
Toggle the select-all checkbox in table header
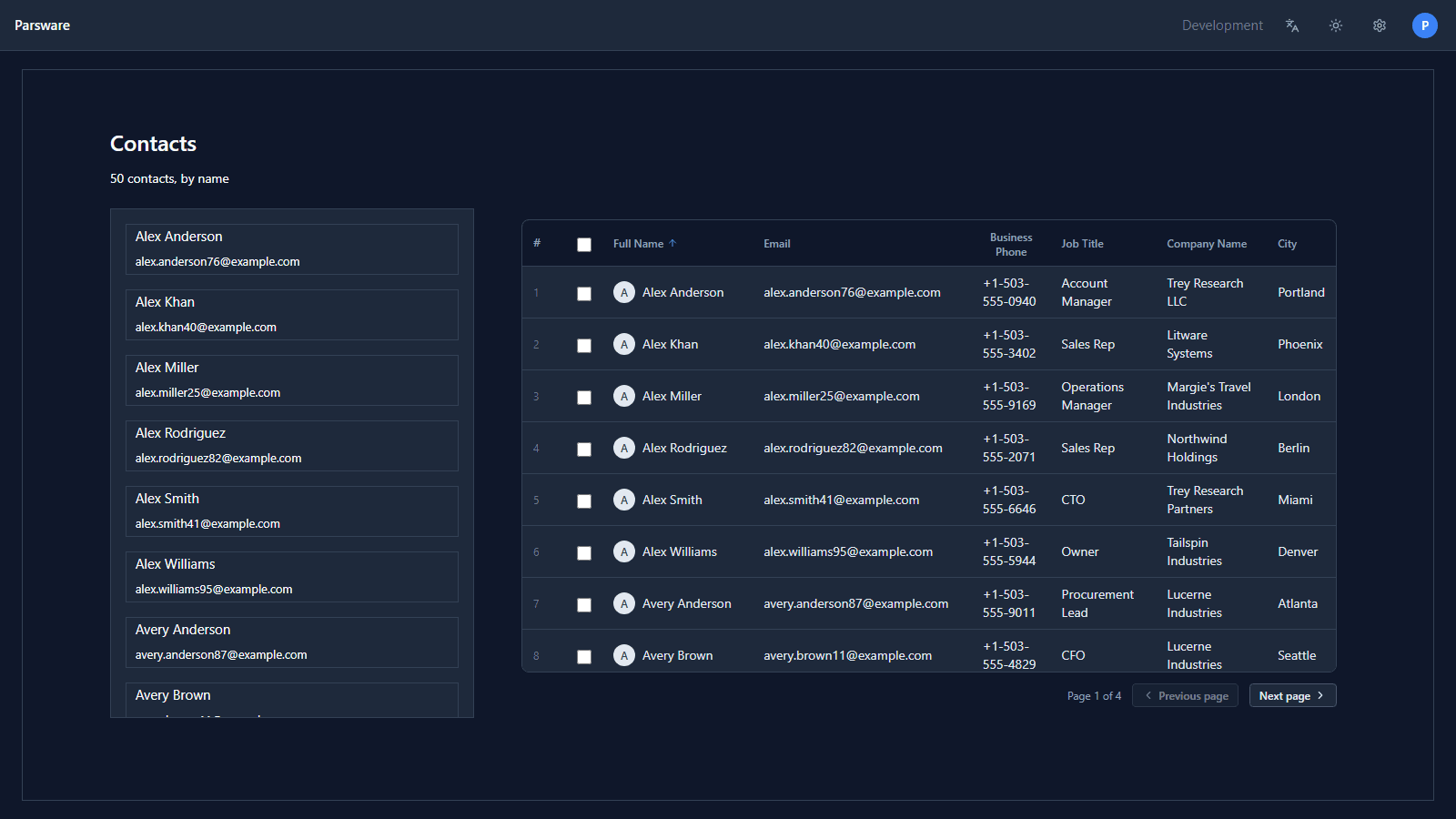pyautogui.click(x=584, y=244)
